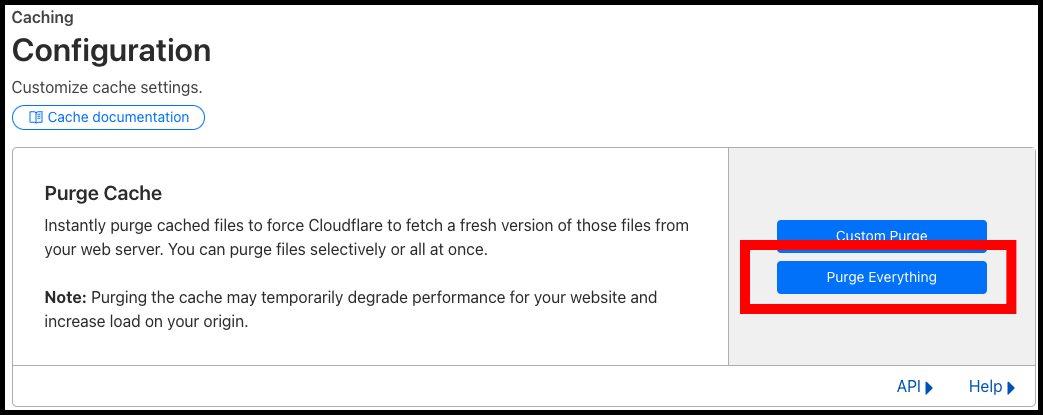Image resolution: width=1043 pixels, height=415 pixels.
Task: Click the book icon beside Cache documentation
Action: [x=36, y=118]
